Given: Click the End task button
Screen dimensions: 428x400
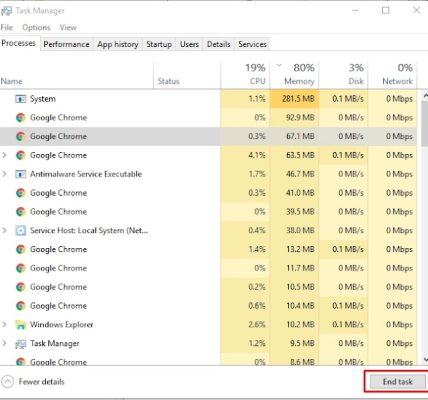Looking at the screenshot, I should coord(397,382).
